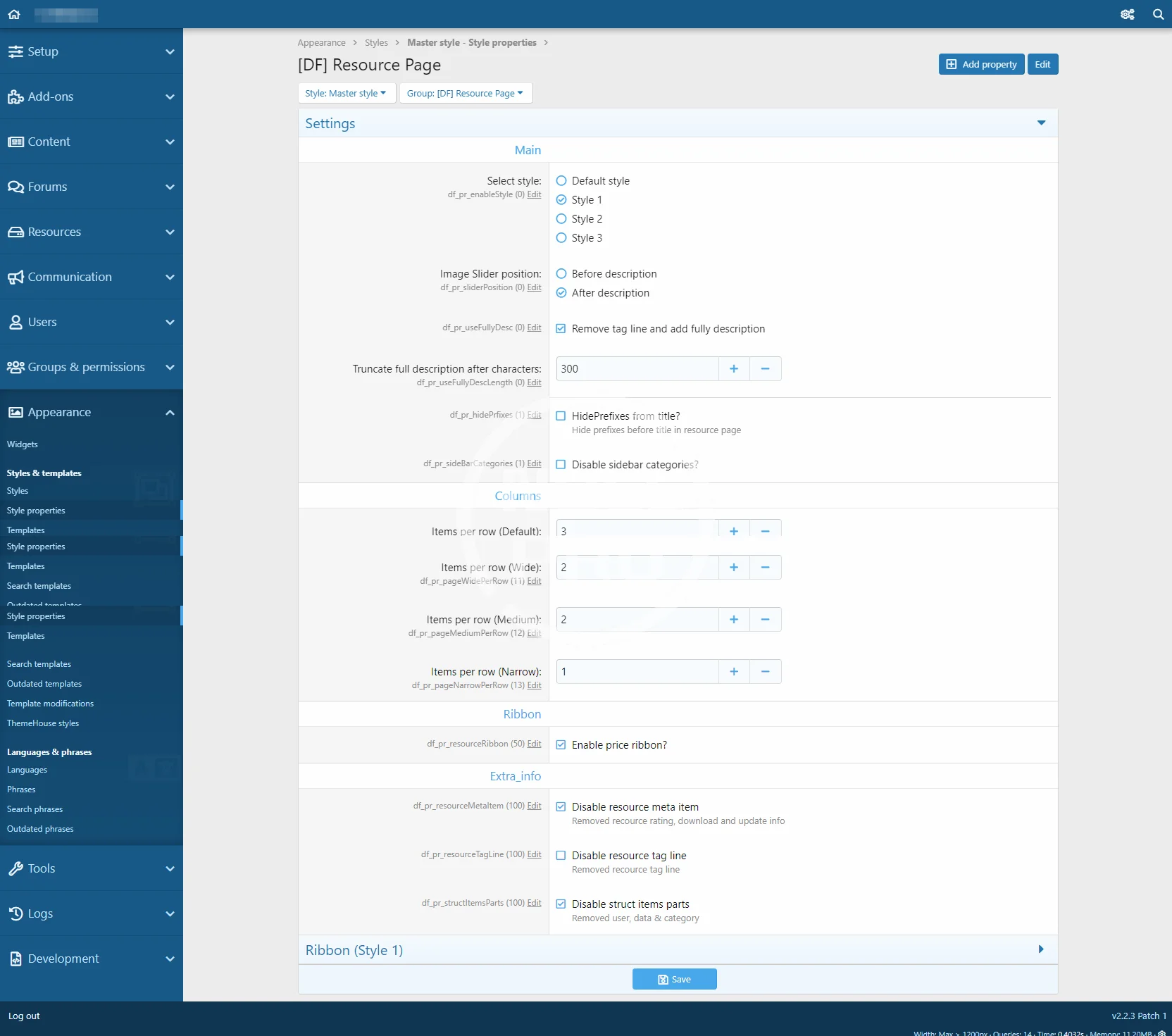Open Template modifications in sidebar
The height and width of the screenshot is (1036, 1172).
point(50,704)
